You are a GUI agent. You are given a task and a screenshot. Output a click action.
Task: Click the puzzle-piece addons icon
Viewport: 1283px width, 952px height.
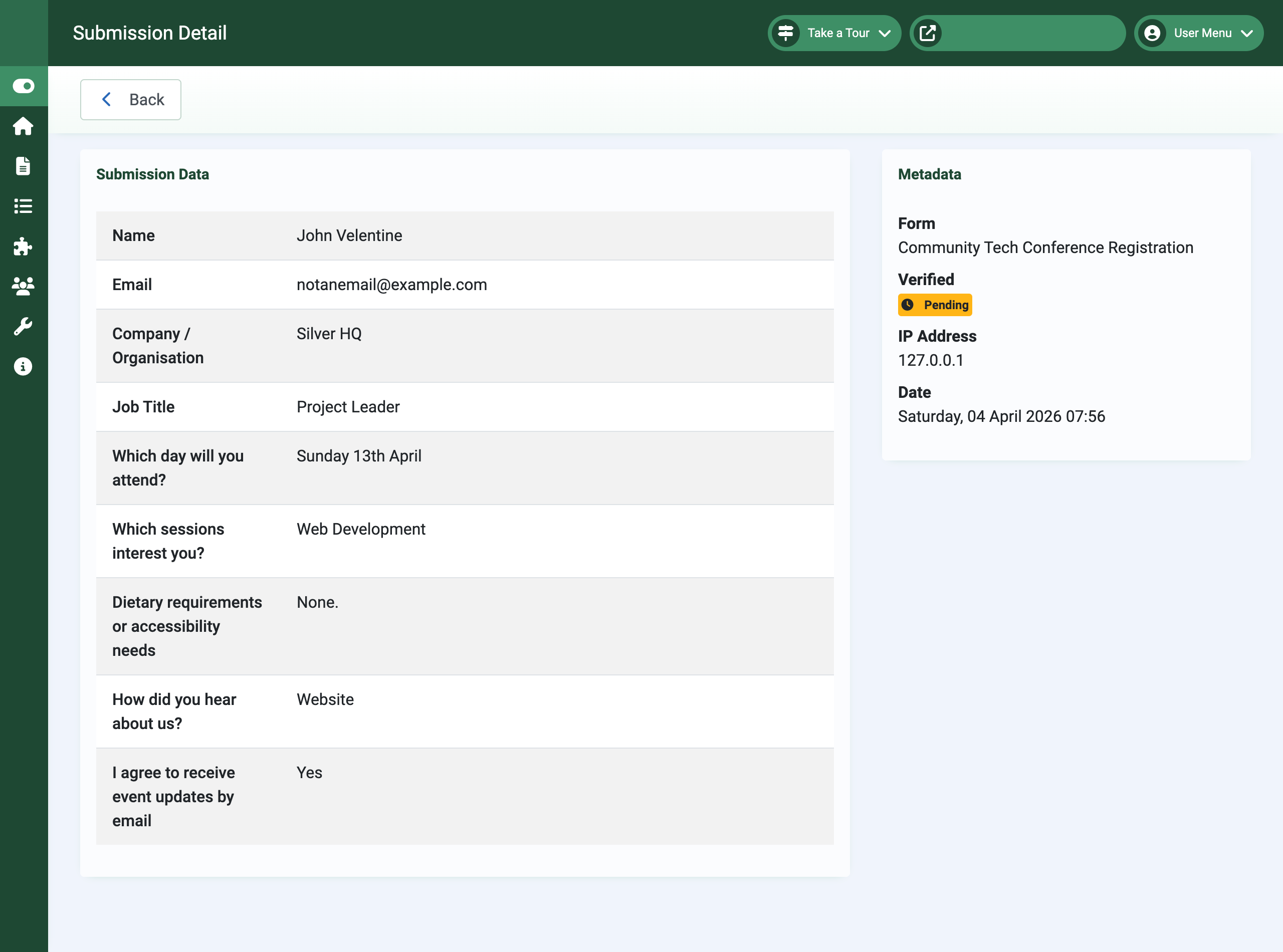click(23, 247)
